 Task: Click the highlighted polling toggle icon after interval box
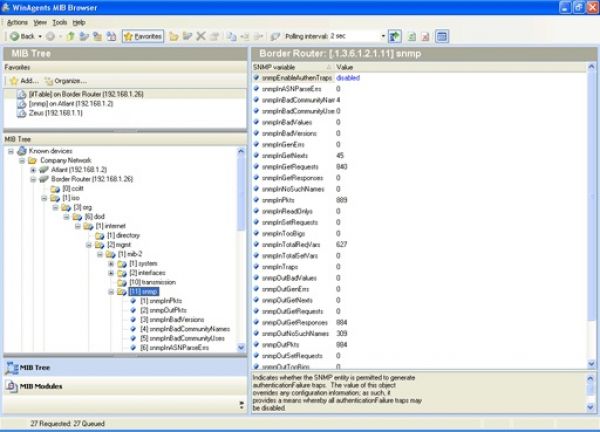click(395, 36)
